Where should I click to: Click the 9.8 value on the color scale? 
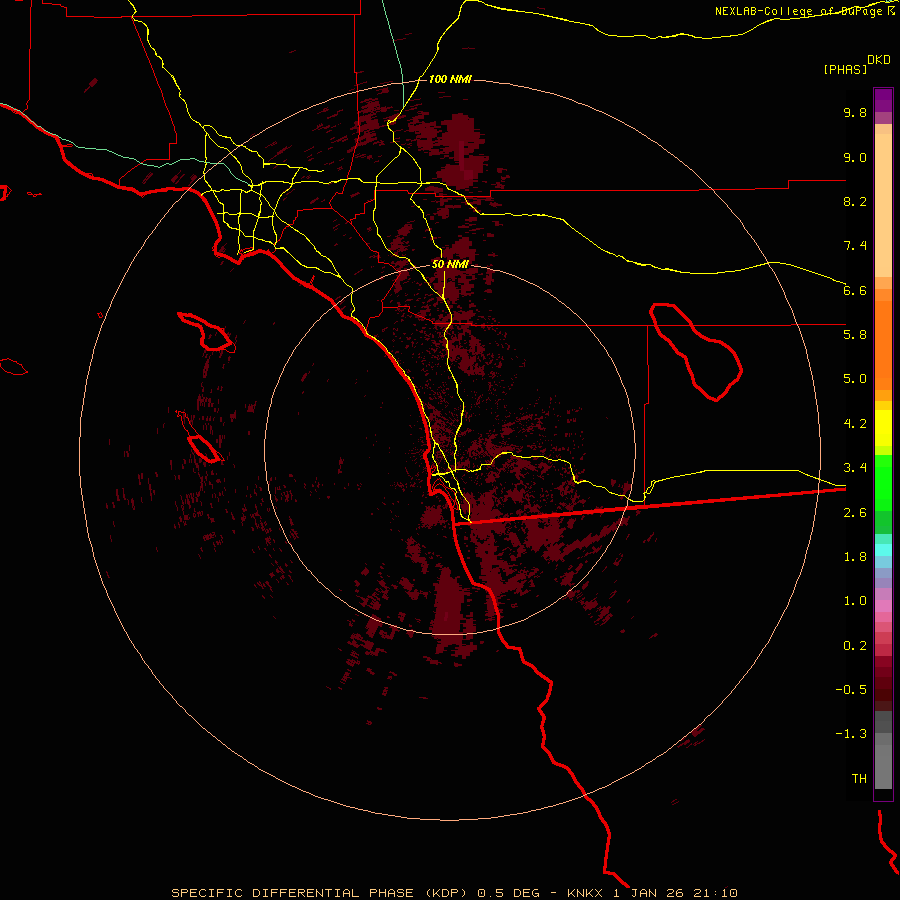[855, 112]
